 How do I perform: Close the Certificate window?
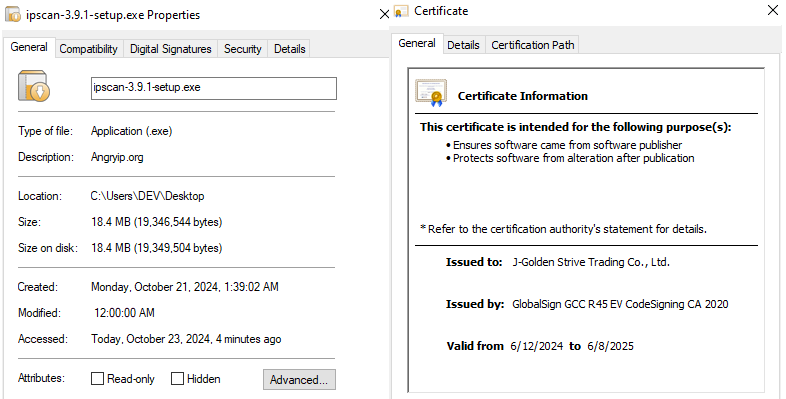773,10
